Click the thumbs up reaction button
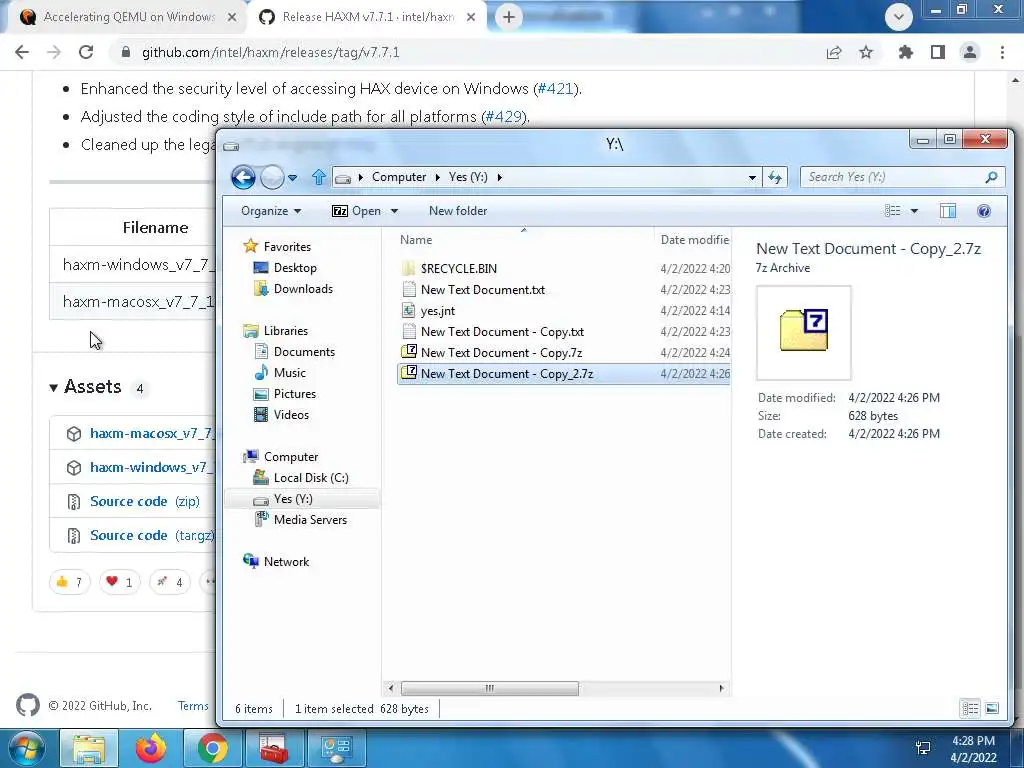1024x768 pixels. tap(70, 582)
